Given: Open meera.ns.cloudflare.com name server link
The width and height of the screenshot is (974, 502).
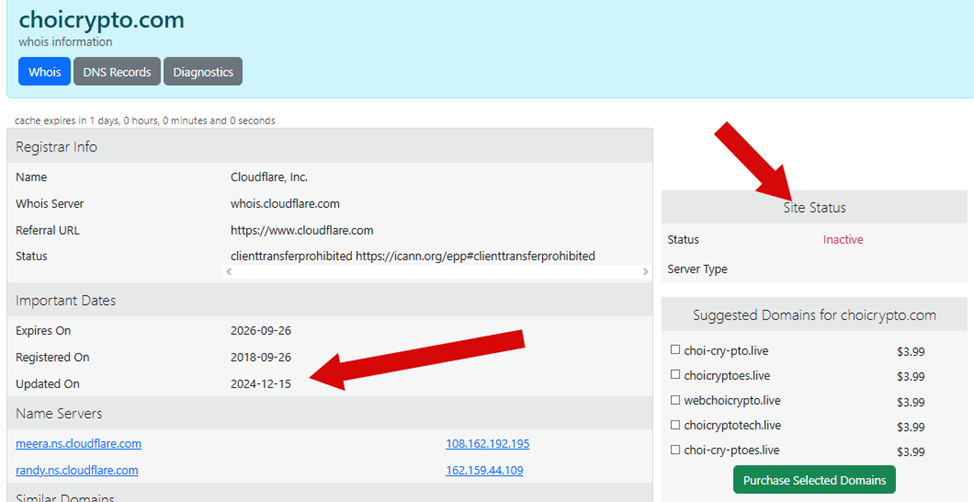Looking at the screenshot, I should (x=78, y=444).
